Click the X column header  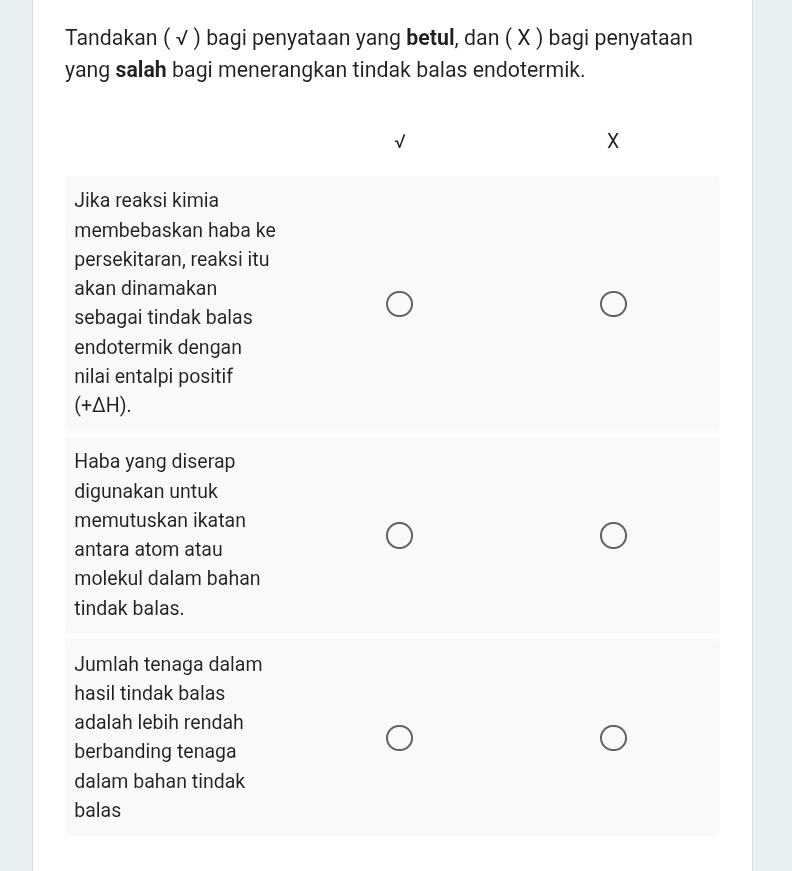(613, 142)
